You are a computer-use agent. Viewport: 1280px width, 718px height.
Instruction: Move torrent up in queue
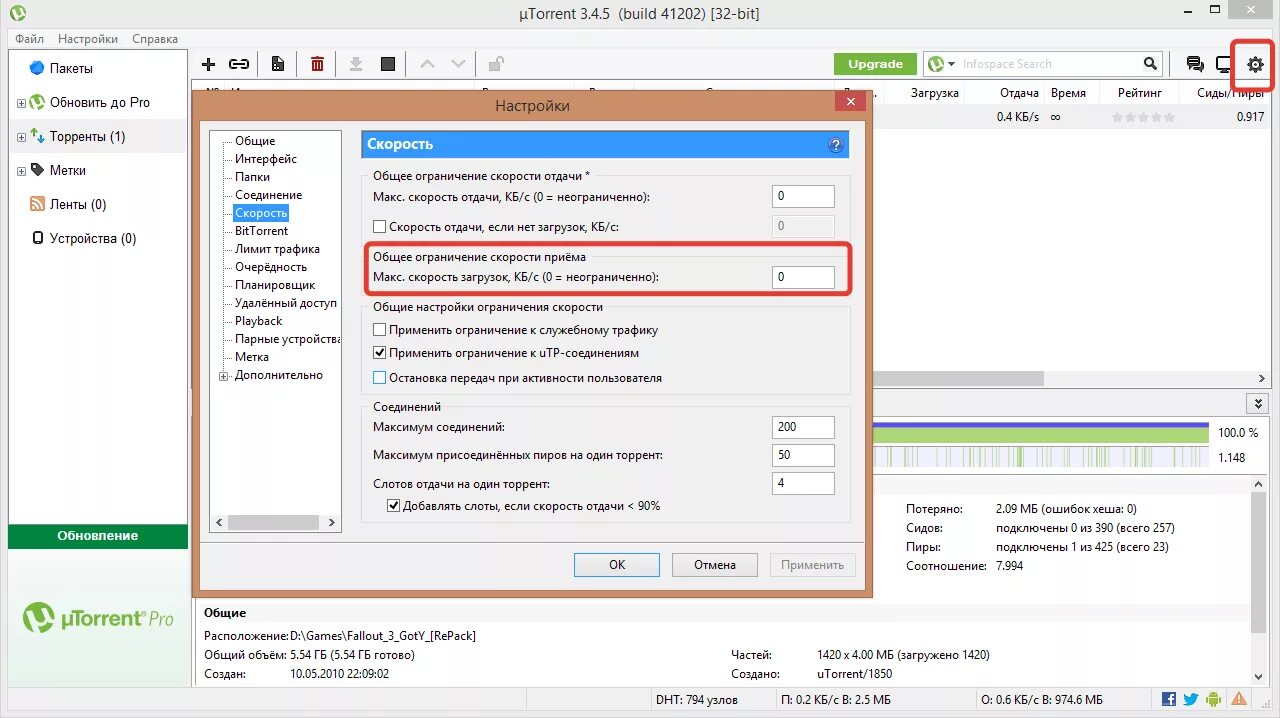pos(427,64)
